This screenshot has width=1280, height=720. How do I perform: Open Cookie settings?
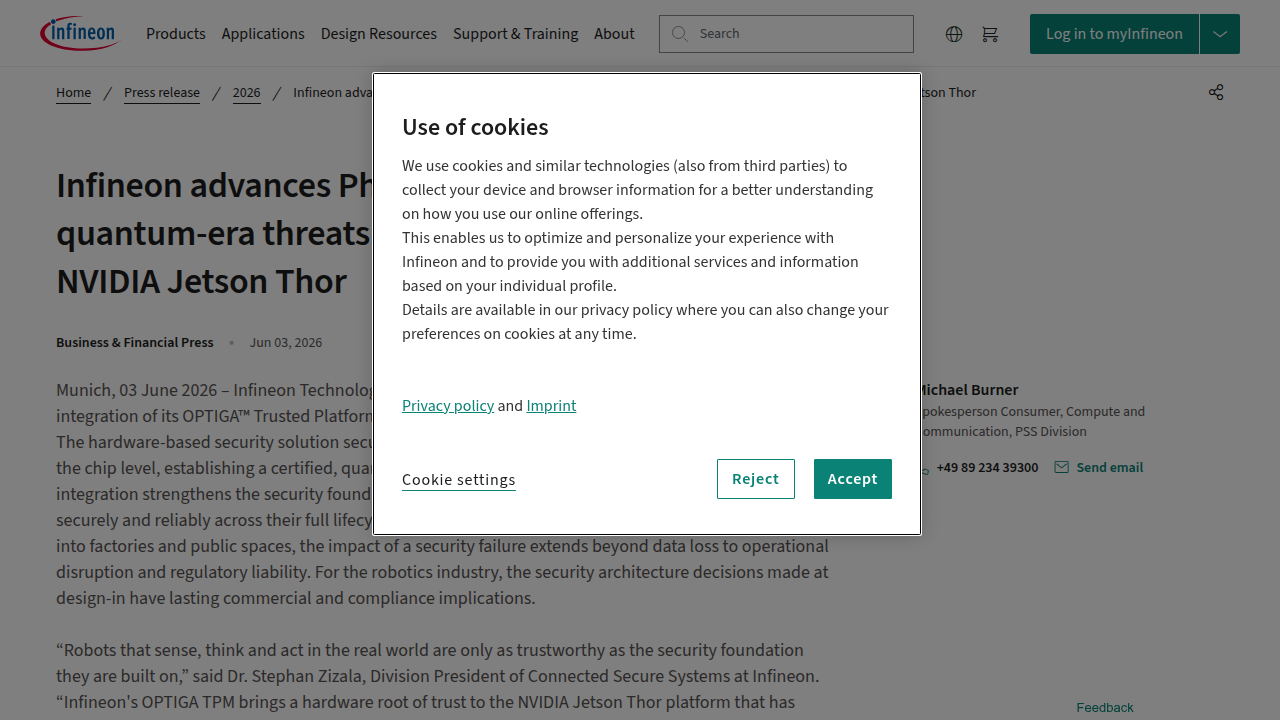click(459, 480)
